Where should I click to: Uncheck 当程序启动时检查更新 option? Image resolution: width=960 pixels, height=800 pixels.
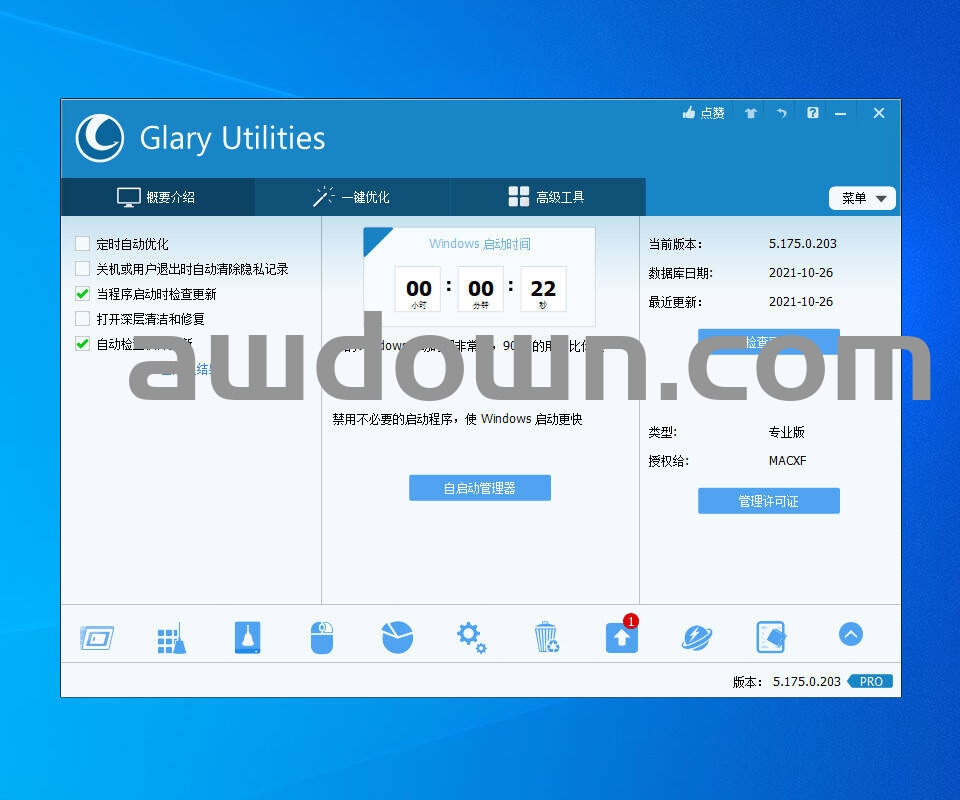(x=83, y=294)
